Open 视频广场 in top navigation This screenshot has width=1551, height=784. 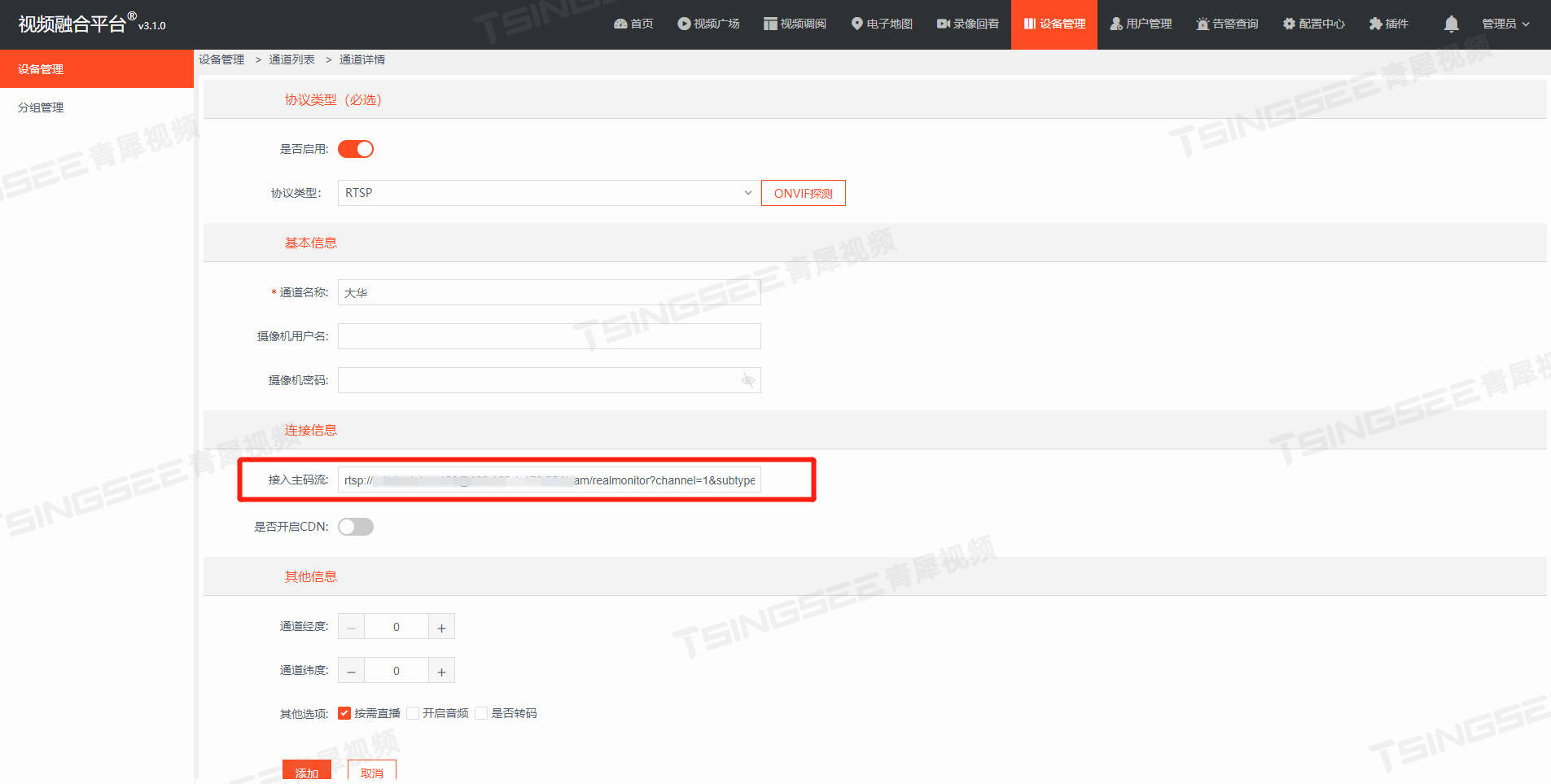pyautogui.click(x=708, y=24)
